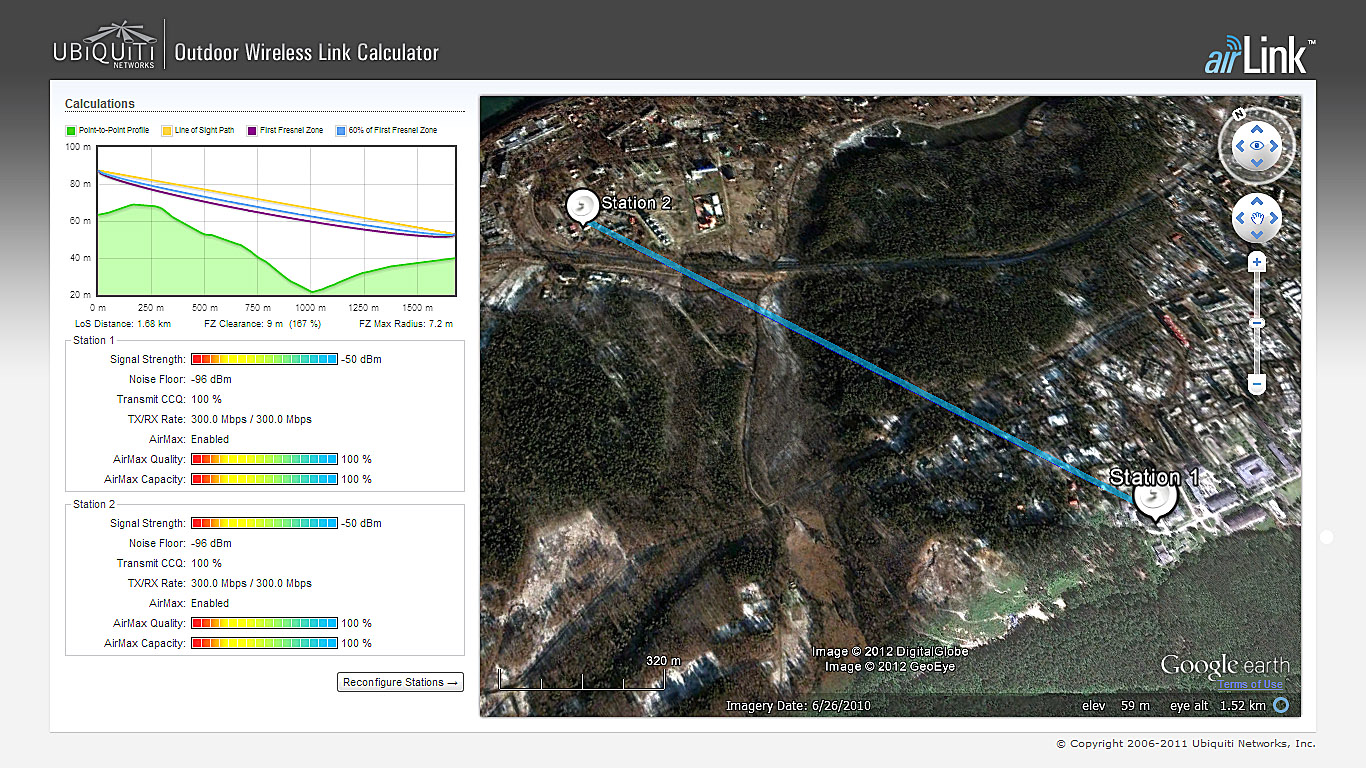Click 'Outdoor Wireless Link Calculator' title
The height and width of the screenshot is (768, 1366).
307,53
